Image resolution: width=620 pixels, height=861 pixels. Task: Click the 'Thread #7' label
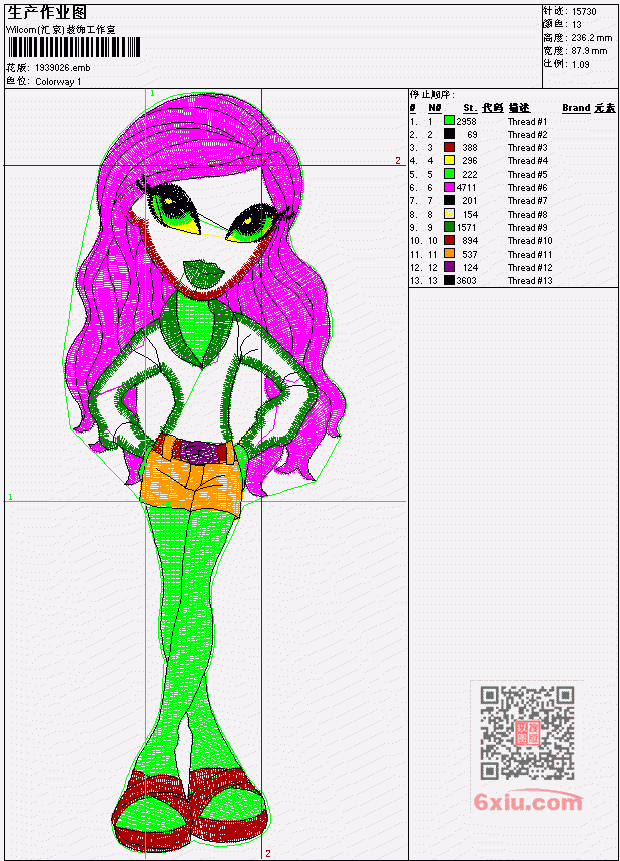(x=527, y=201)
